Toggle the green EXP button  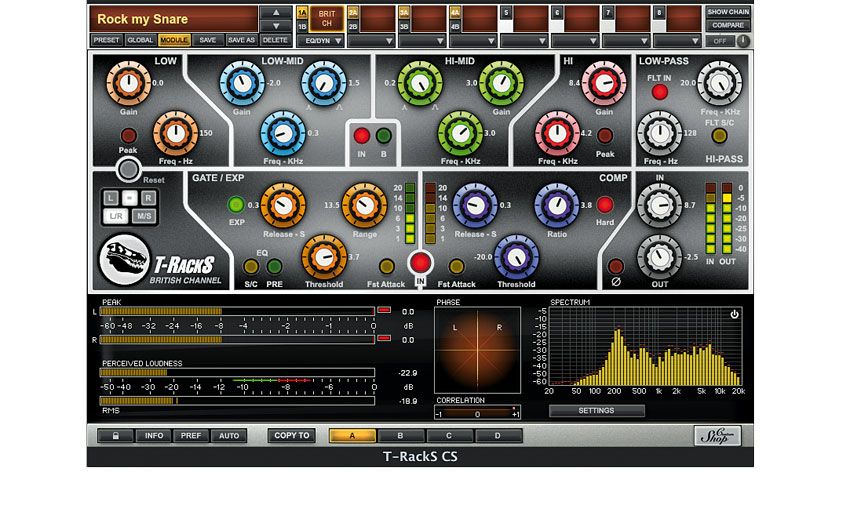[x=236, y=204]
